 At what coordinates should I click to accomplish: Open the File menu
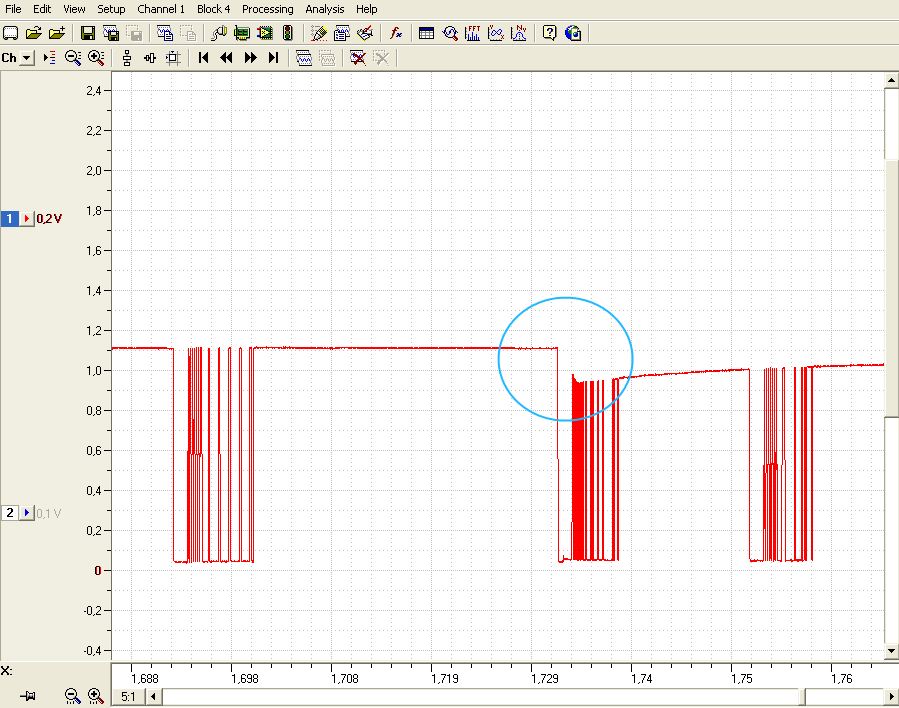(x=13, y=9)
